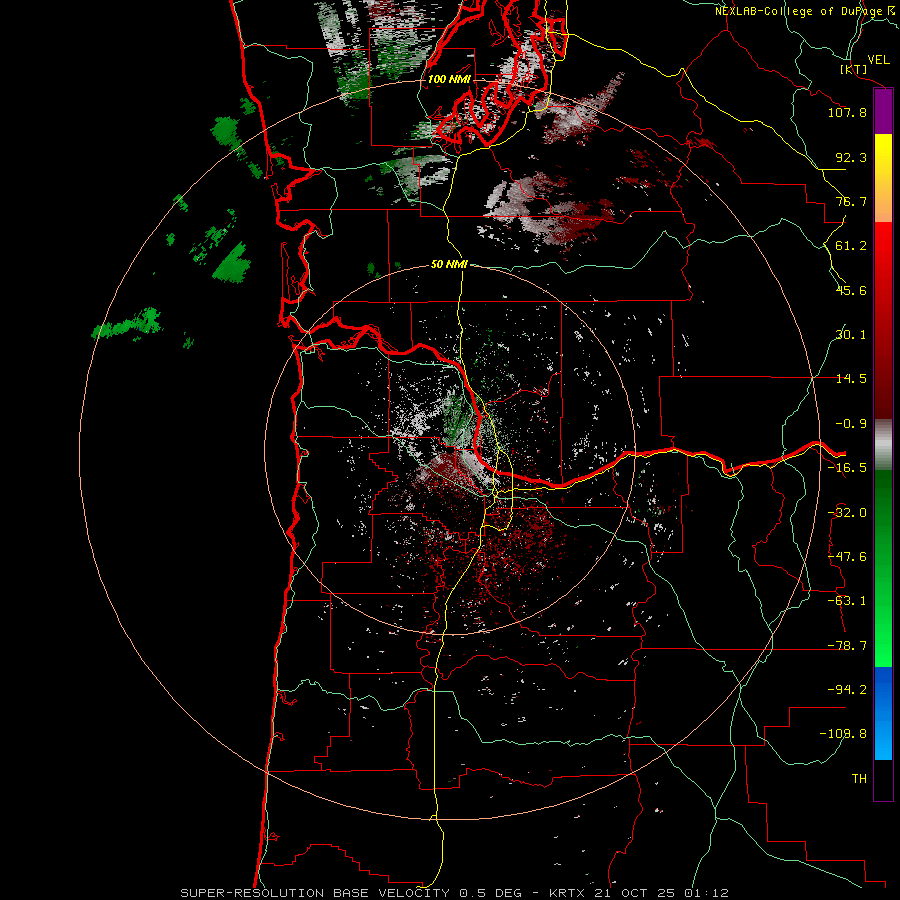Click the 50 NMI range ring label
The width and height of the screenshot is (900, 900).
449,265
